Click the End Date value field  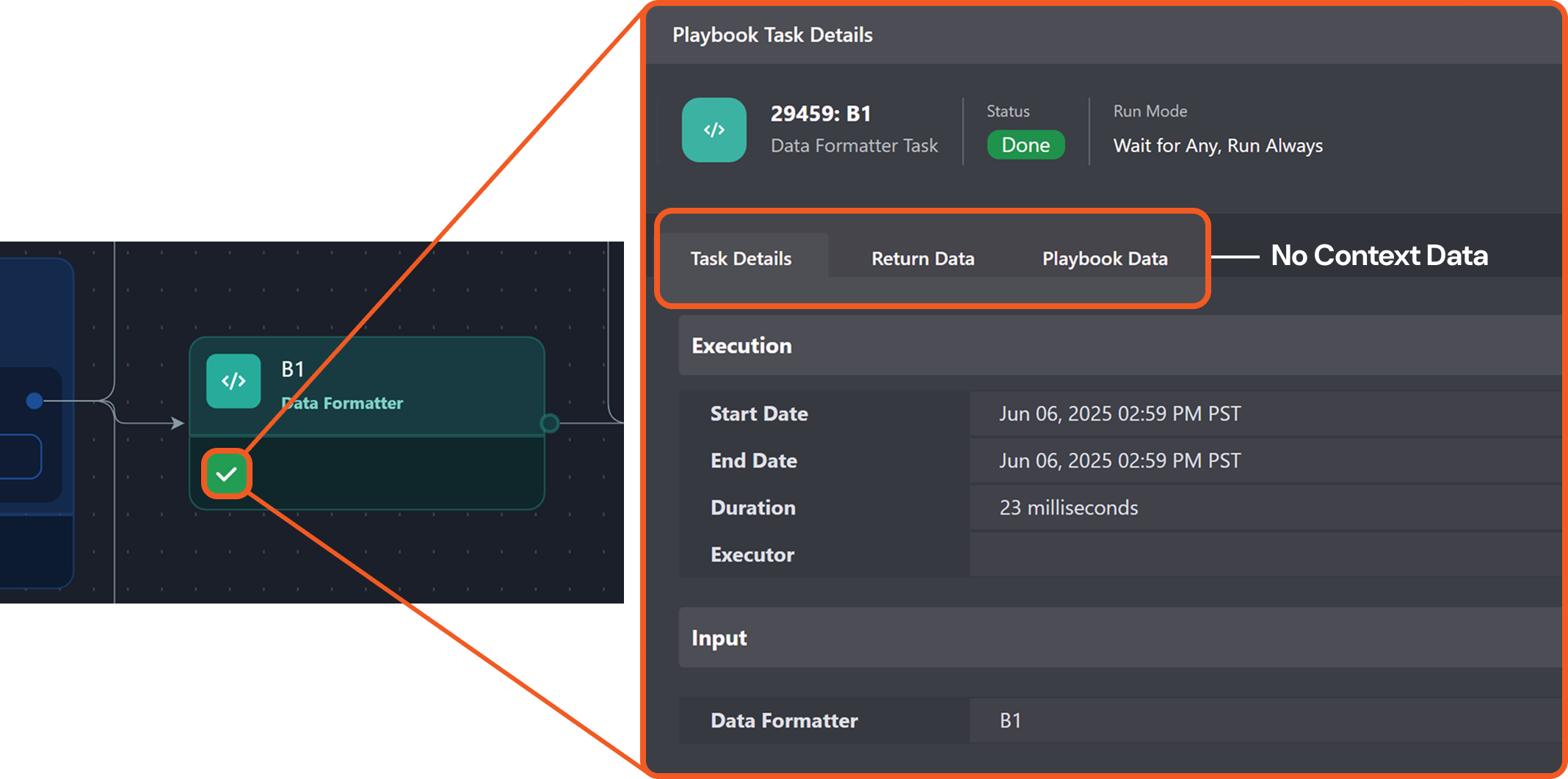tap(1119, 461)
